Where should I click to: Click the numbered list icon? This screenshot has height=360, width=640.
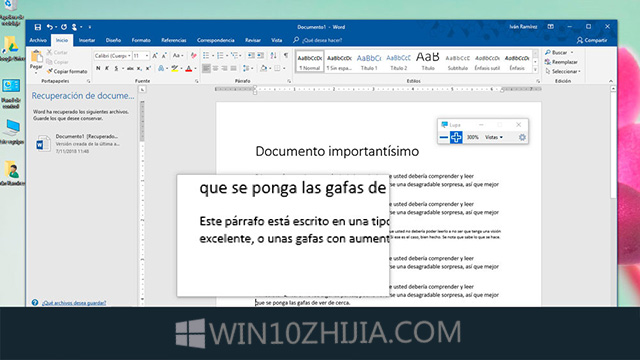(220, 56)
